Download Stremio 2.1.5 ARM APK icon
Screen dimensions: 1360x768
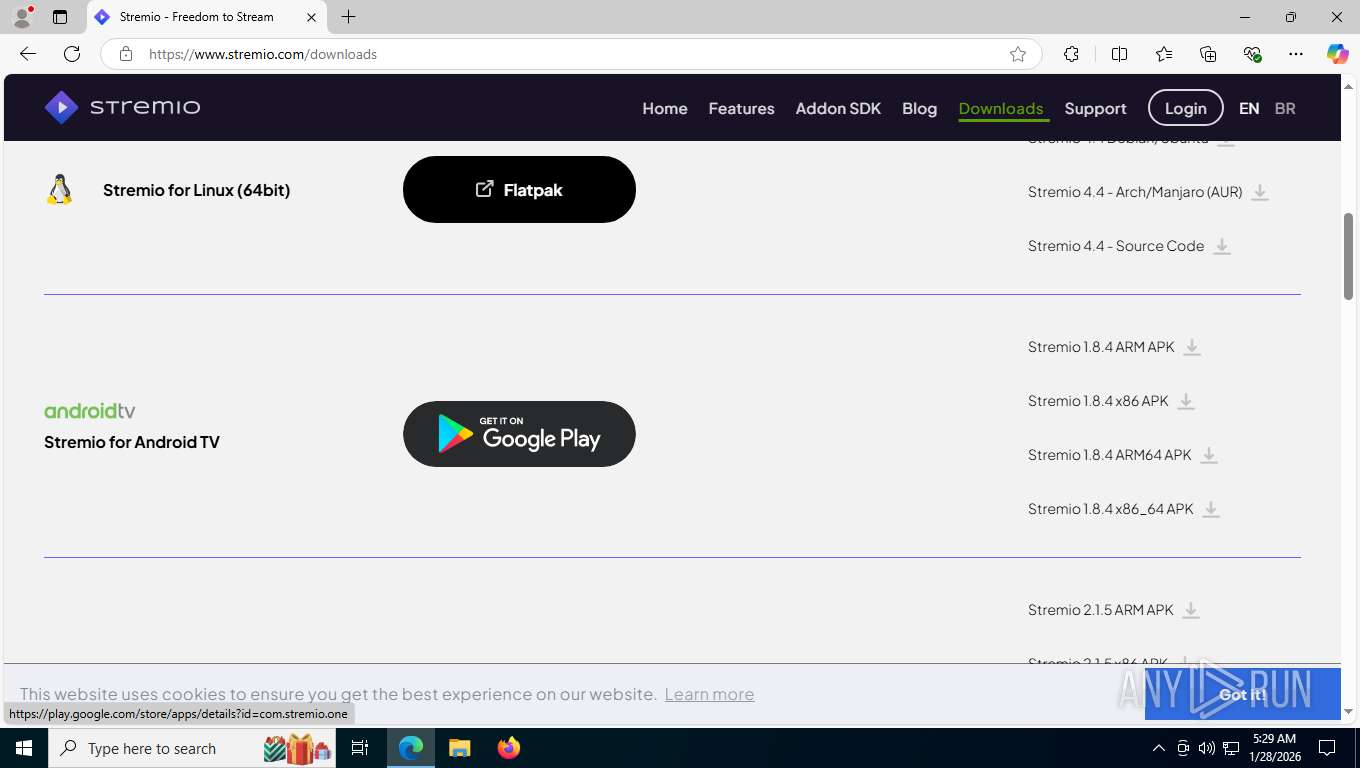point(1191,610)
